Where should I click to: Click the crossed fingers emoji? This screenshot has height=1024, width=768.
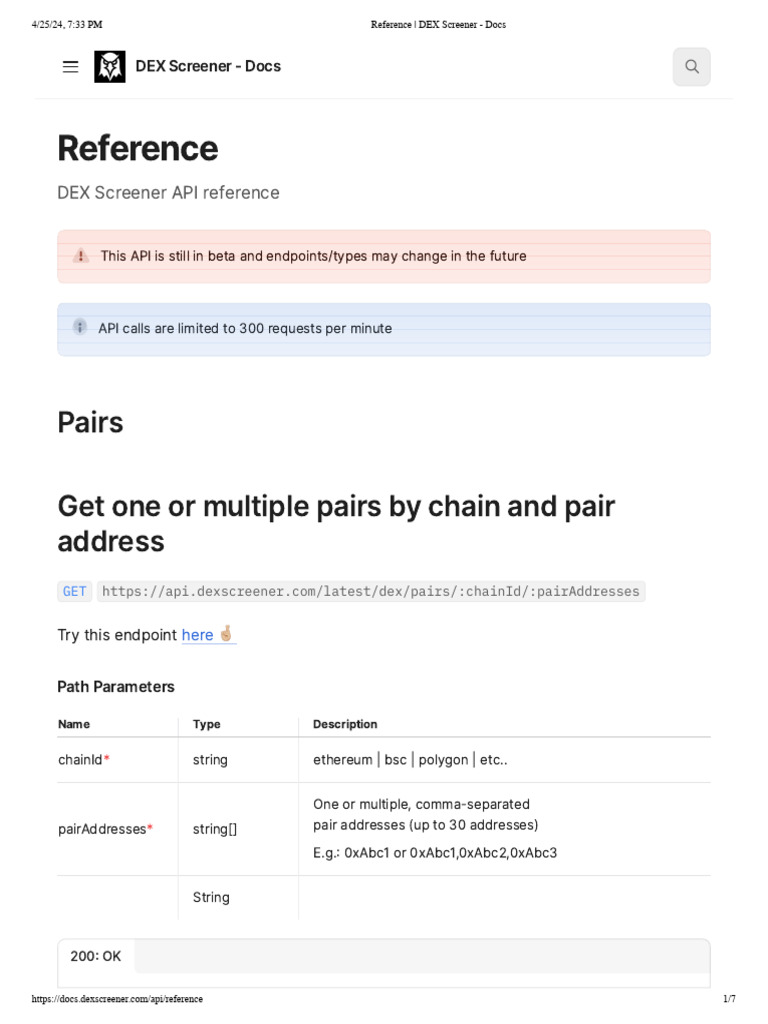point(226,634)
